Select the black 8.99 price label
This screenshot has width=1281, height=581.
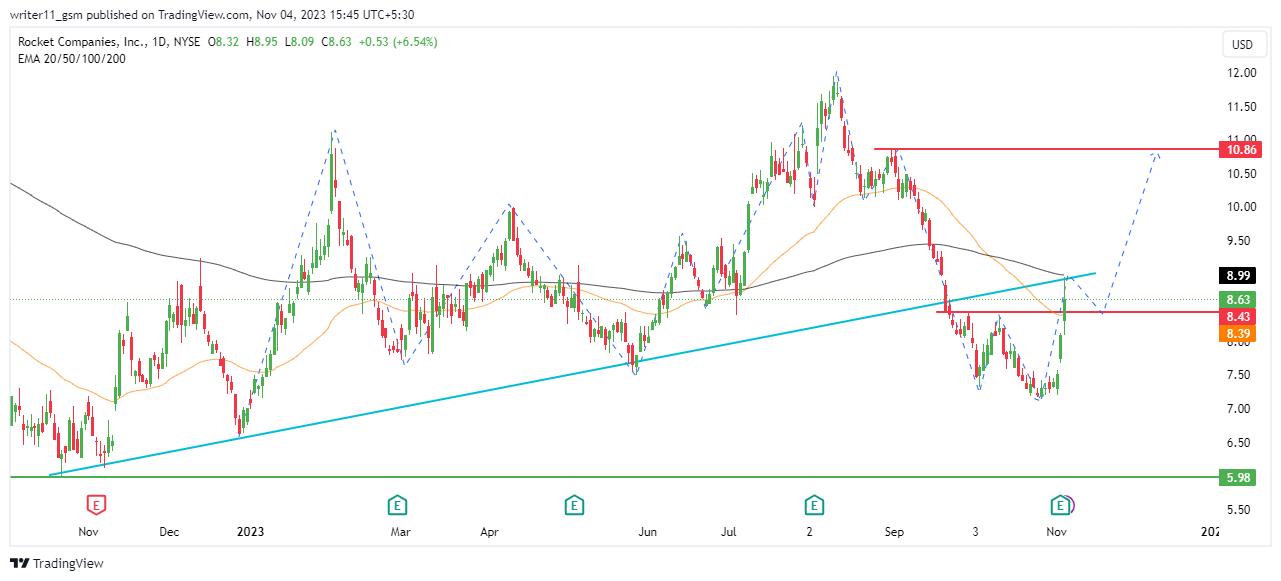[1239, 275]
